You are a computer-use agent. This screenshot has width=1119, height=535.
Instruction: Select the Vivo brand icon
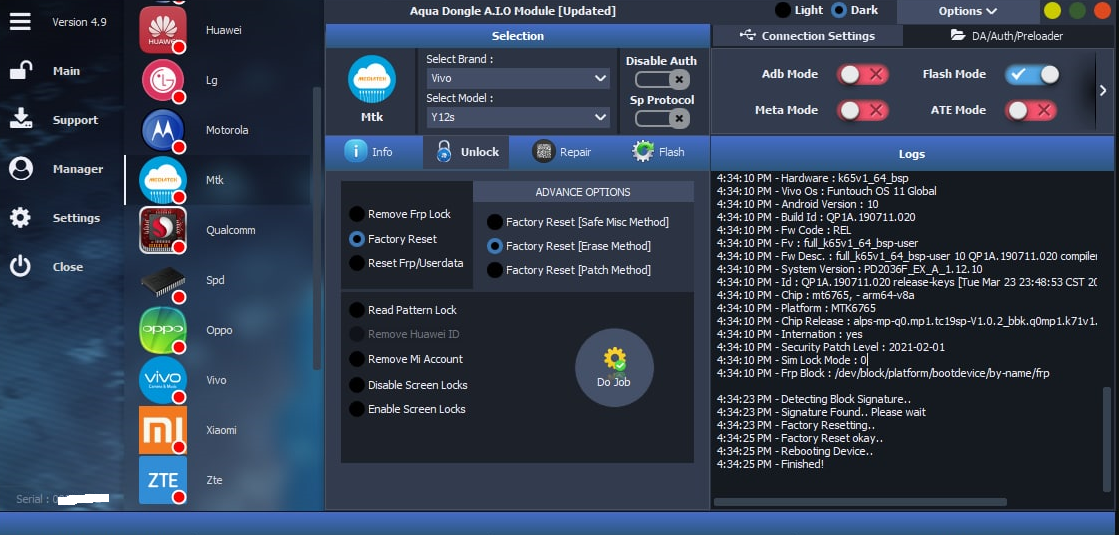coord(163,379)
